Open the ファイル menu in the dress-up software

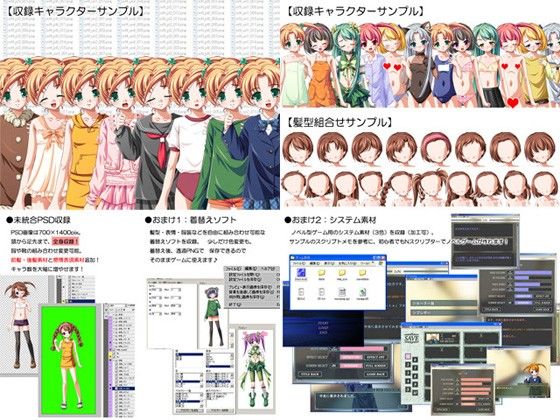(234, 268)
